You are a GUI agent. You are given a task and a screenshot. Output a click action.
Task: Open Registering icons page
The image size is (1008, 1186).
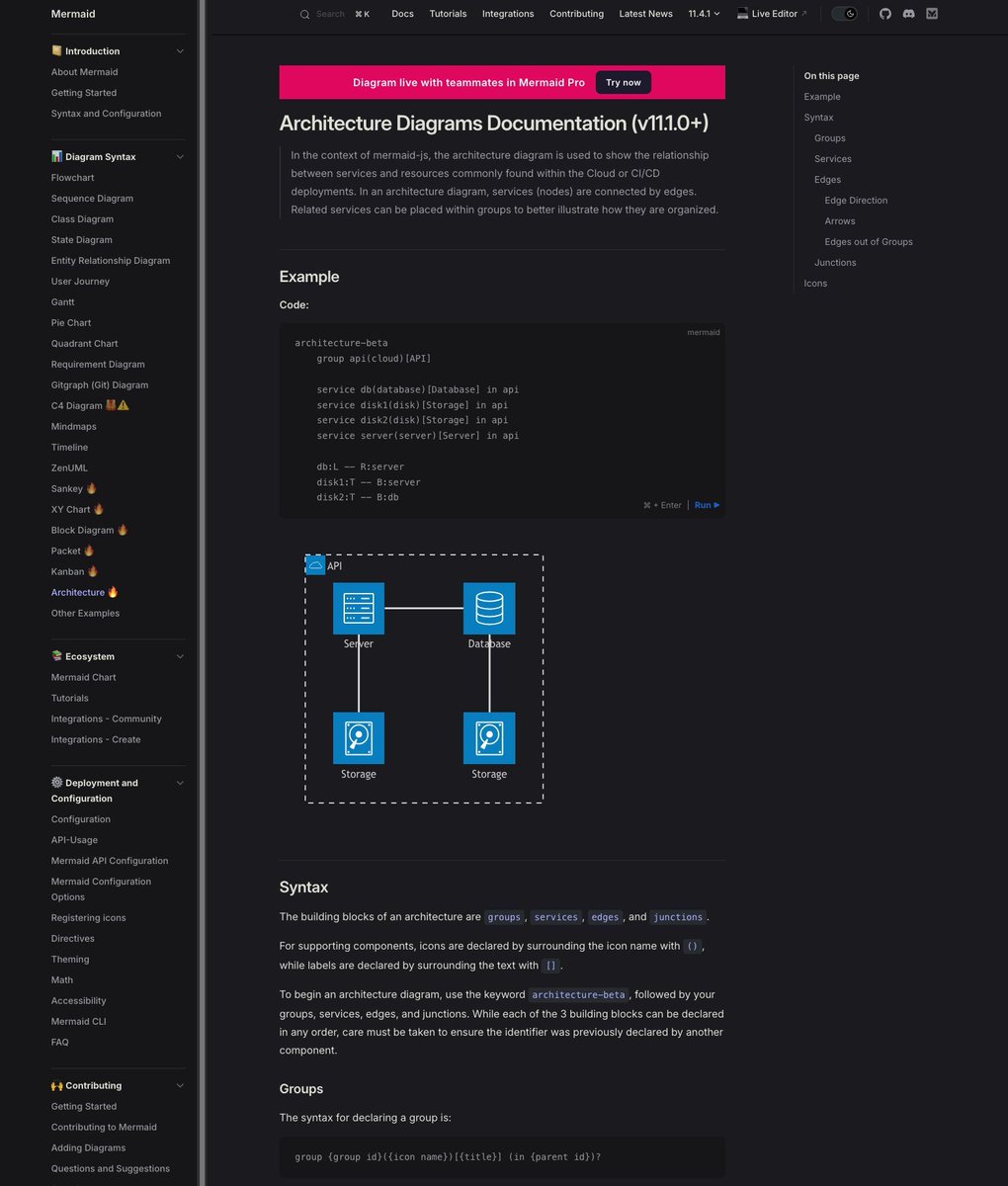[x=89, y=918]
